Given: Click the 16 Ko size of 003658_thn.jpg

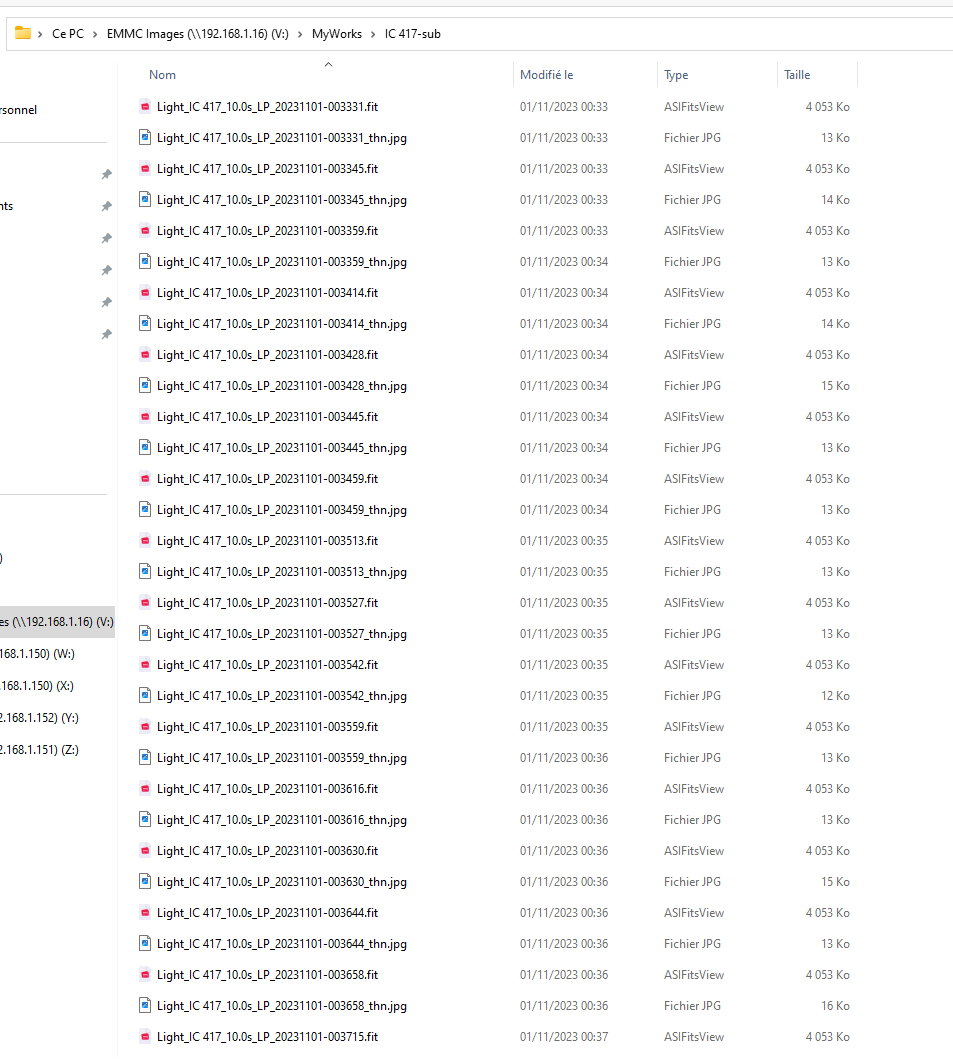Looking at the screenshot, I should tap(835, 1006).
